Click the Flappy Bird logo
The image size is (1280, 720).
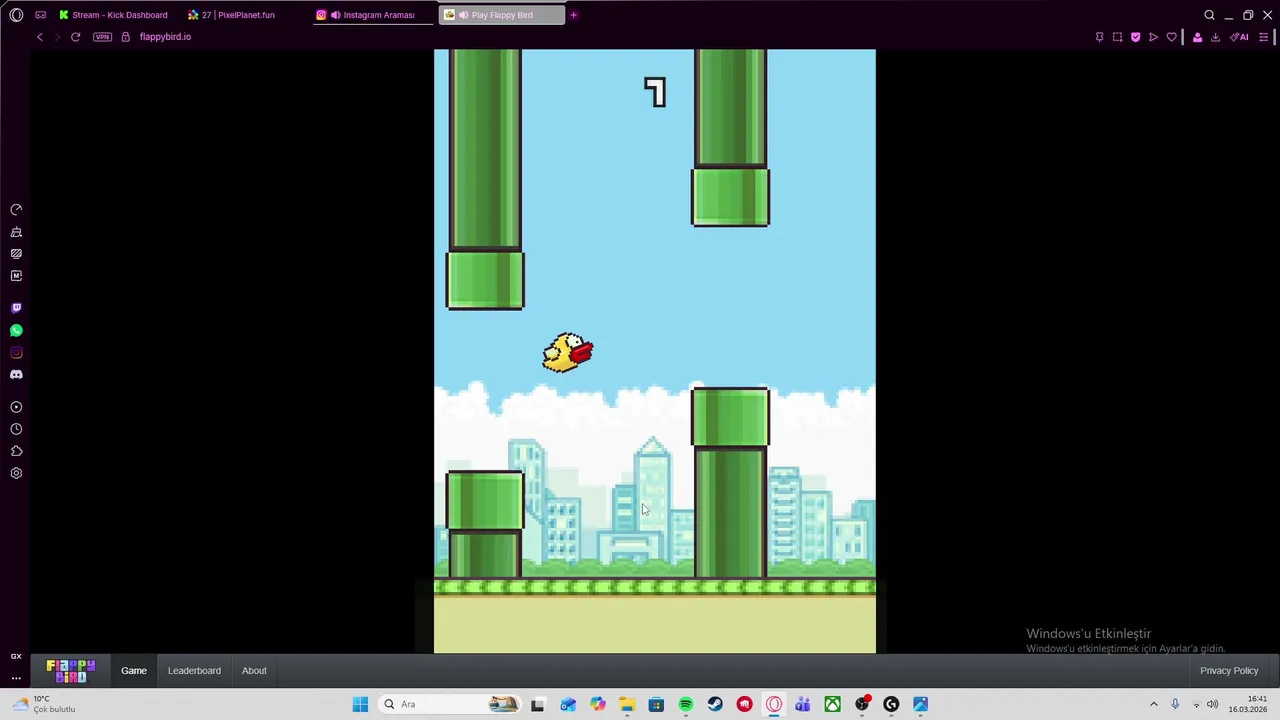pos(71,671)
